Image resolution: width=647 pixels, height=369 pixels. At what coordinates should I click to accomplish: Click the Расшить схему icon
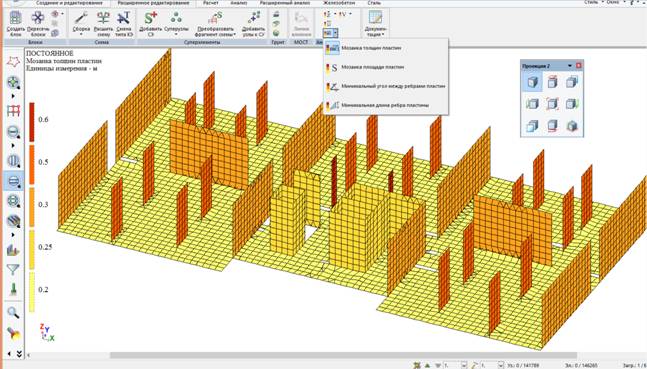pyautogui.click(x=103, y=24)
